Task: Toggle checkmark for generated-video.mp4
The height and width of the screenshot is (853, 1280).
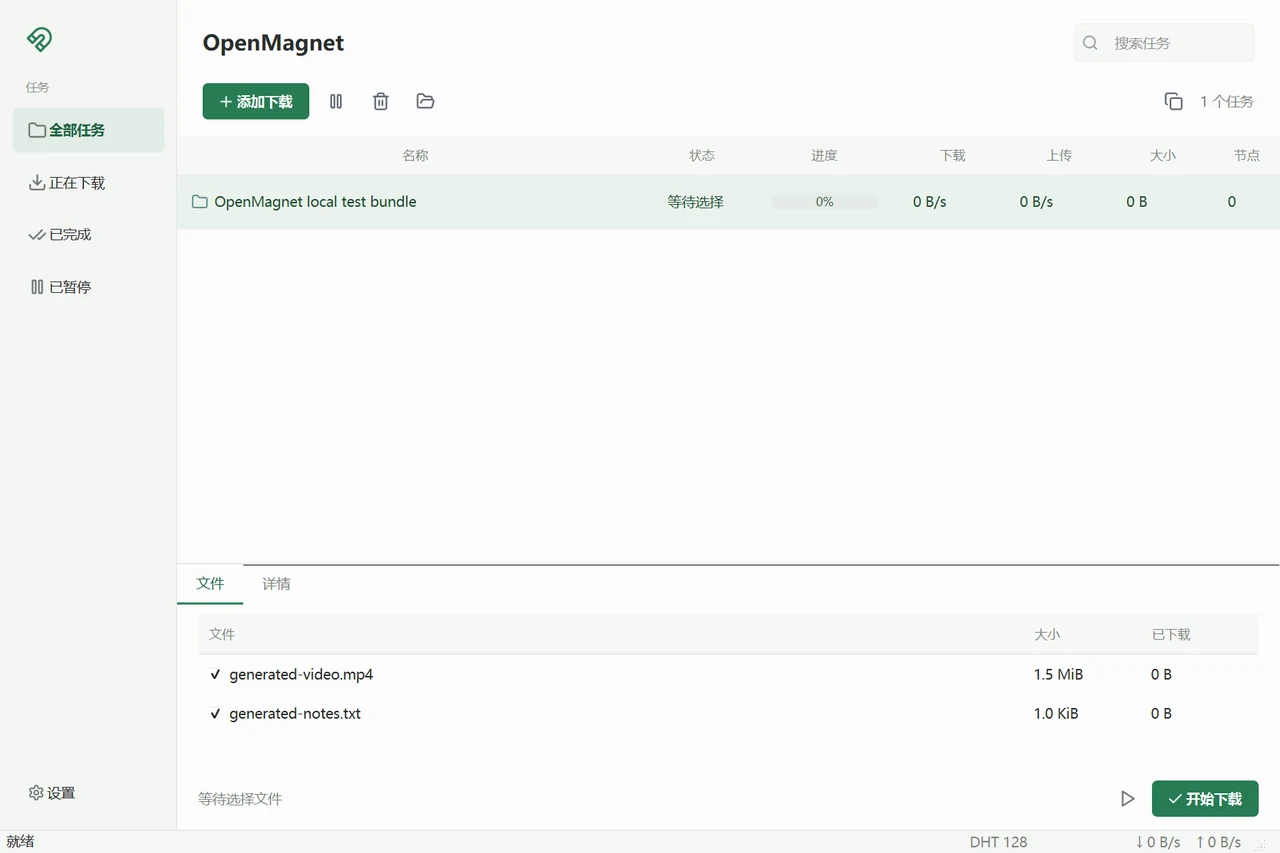Action: 215,675
